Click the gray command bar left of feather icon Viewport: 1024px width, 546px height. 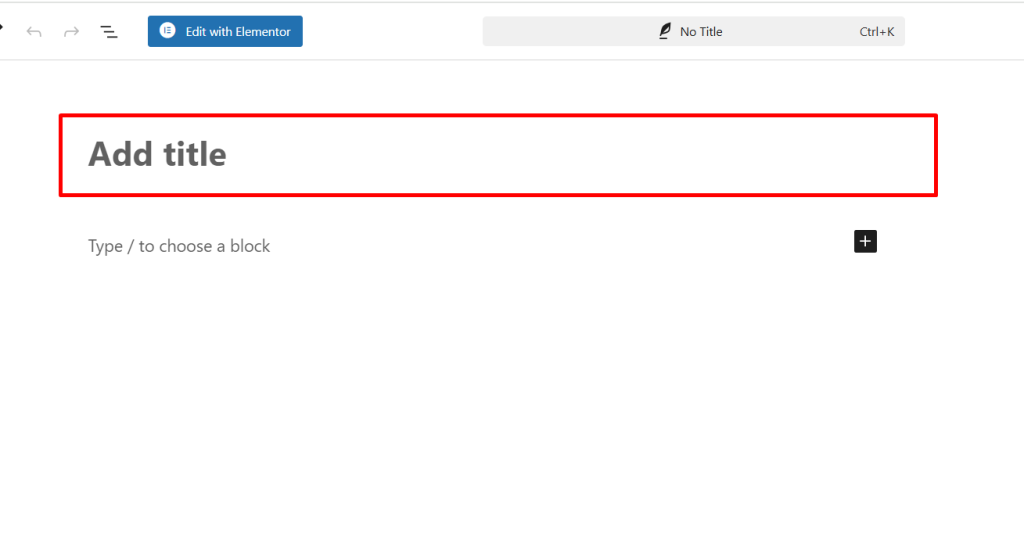[x=570, y=32]
